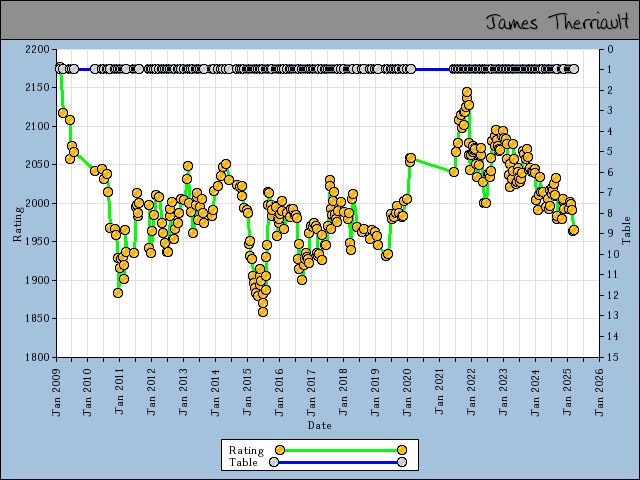This screenshot has height=480, width=640.
Task: Select the last gray Table point in 2025
Action: click(x=574, y=69)
